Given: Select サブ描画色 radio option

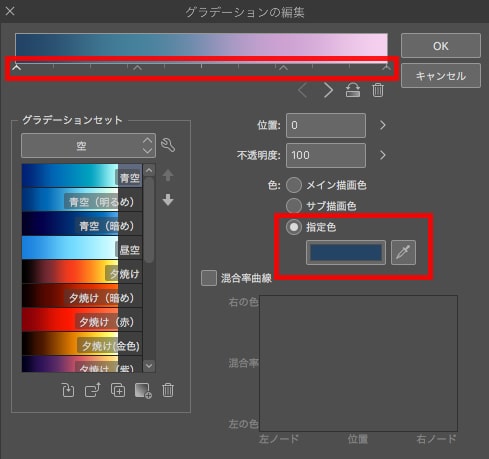Looking at the screenshot, I should [294, 206].
